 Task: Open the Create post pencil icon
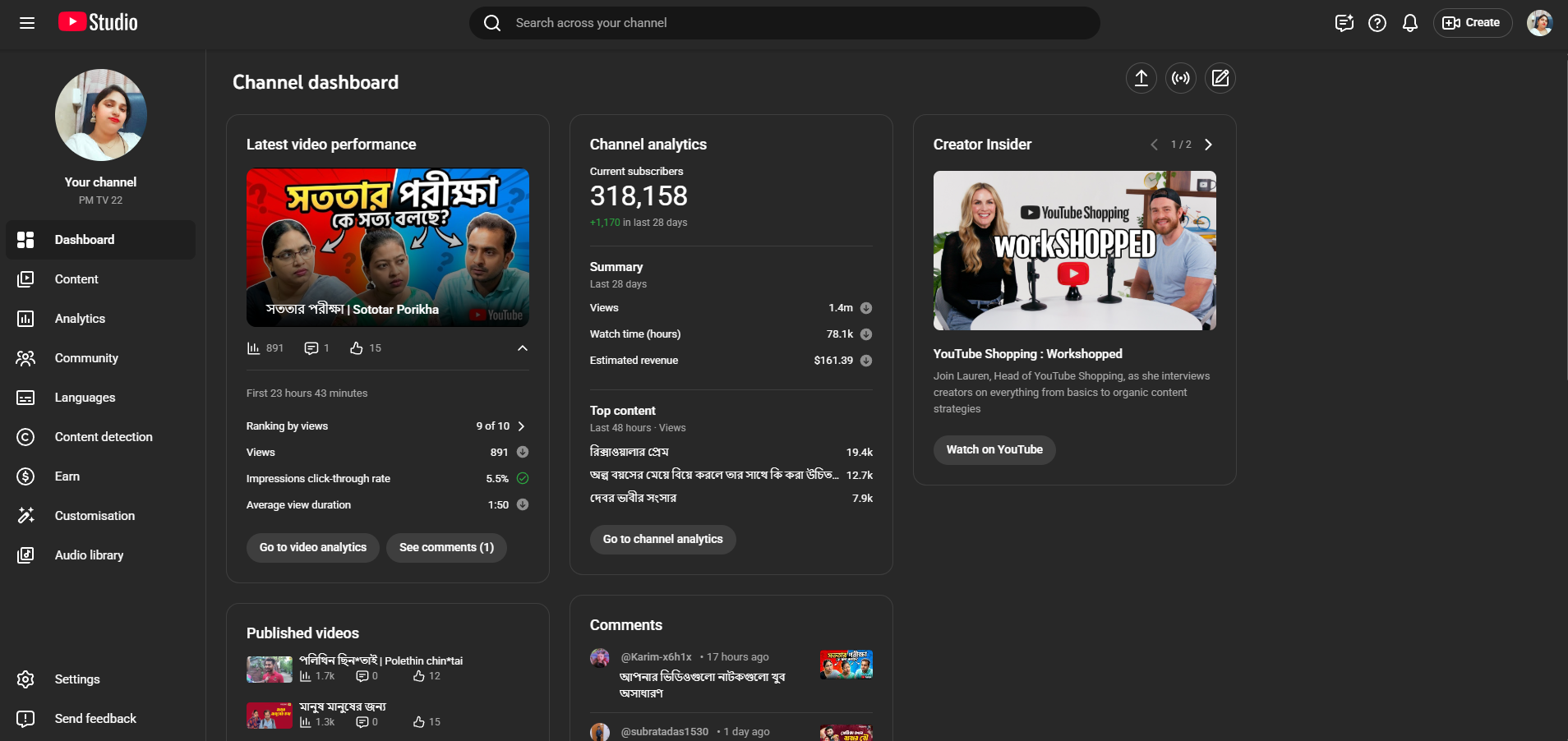[1220, 78]
